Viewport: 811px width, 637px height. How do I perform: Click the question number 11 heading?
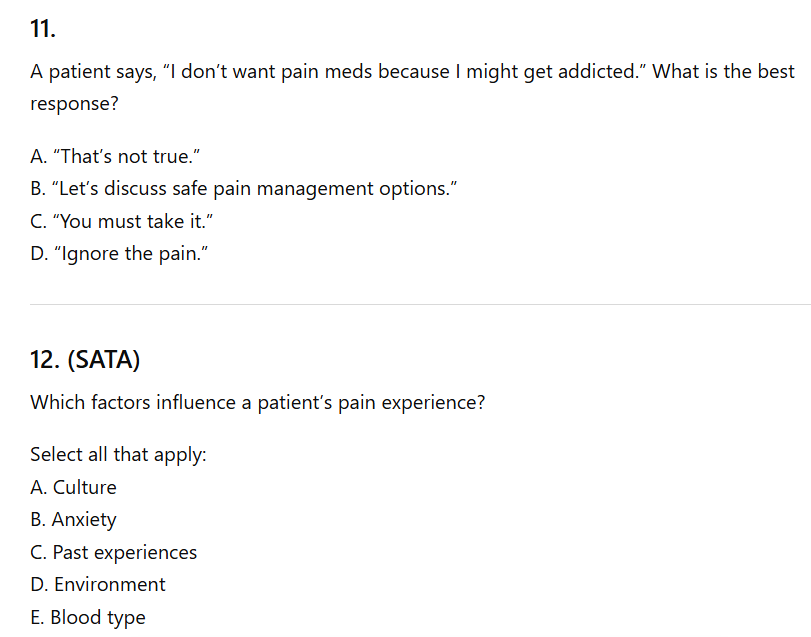tap(43, 29)
